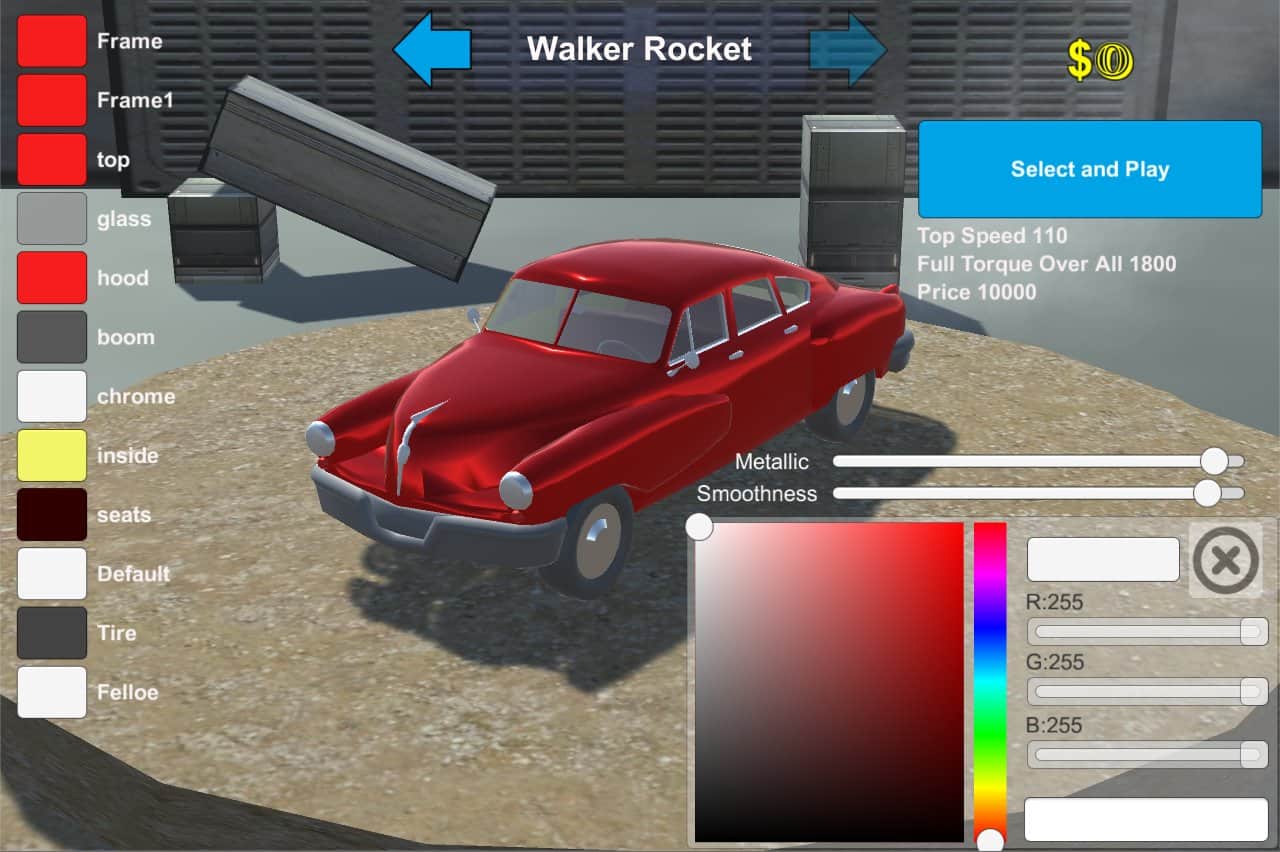Click the left arrow to view previous car

coord(432,47)
